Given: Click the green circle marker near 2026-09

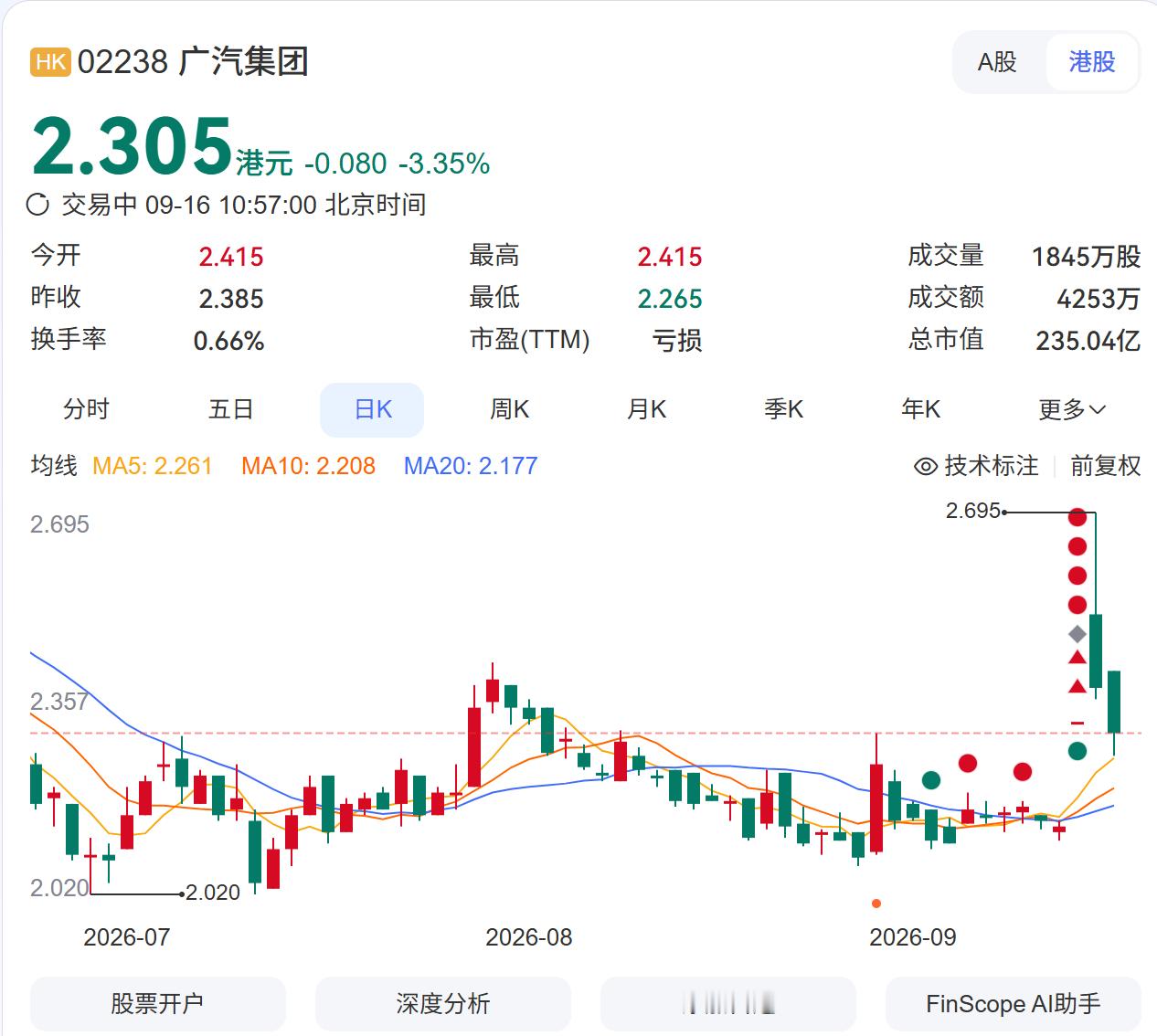Looking at the screenshot, I should (x=931, y=780).
